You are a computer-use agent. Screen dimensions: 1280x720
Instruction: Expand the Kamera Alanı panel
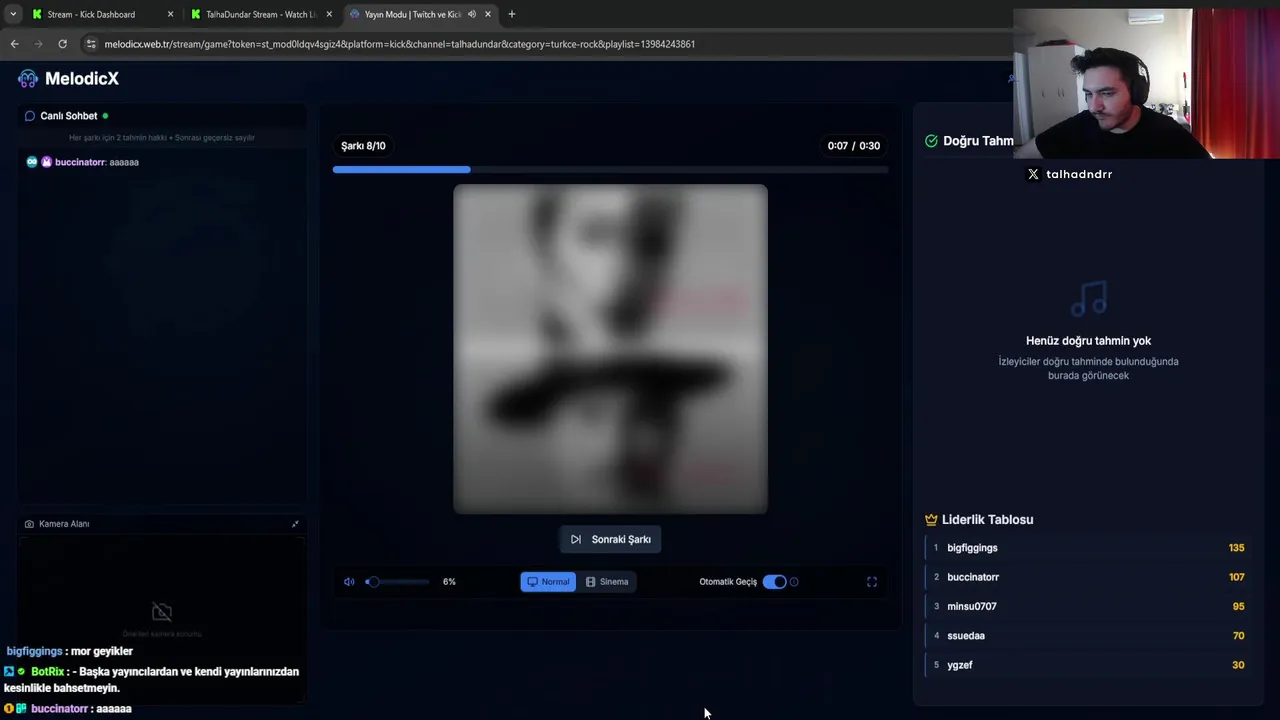pos(295,524)
